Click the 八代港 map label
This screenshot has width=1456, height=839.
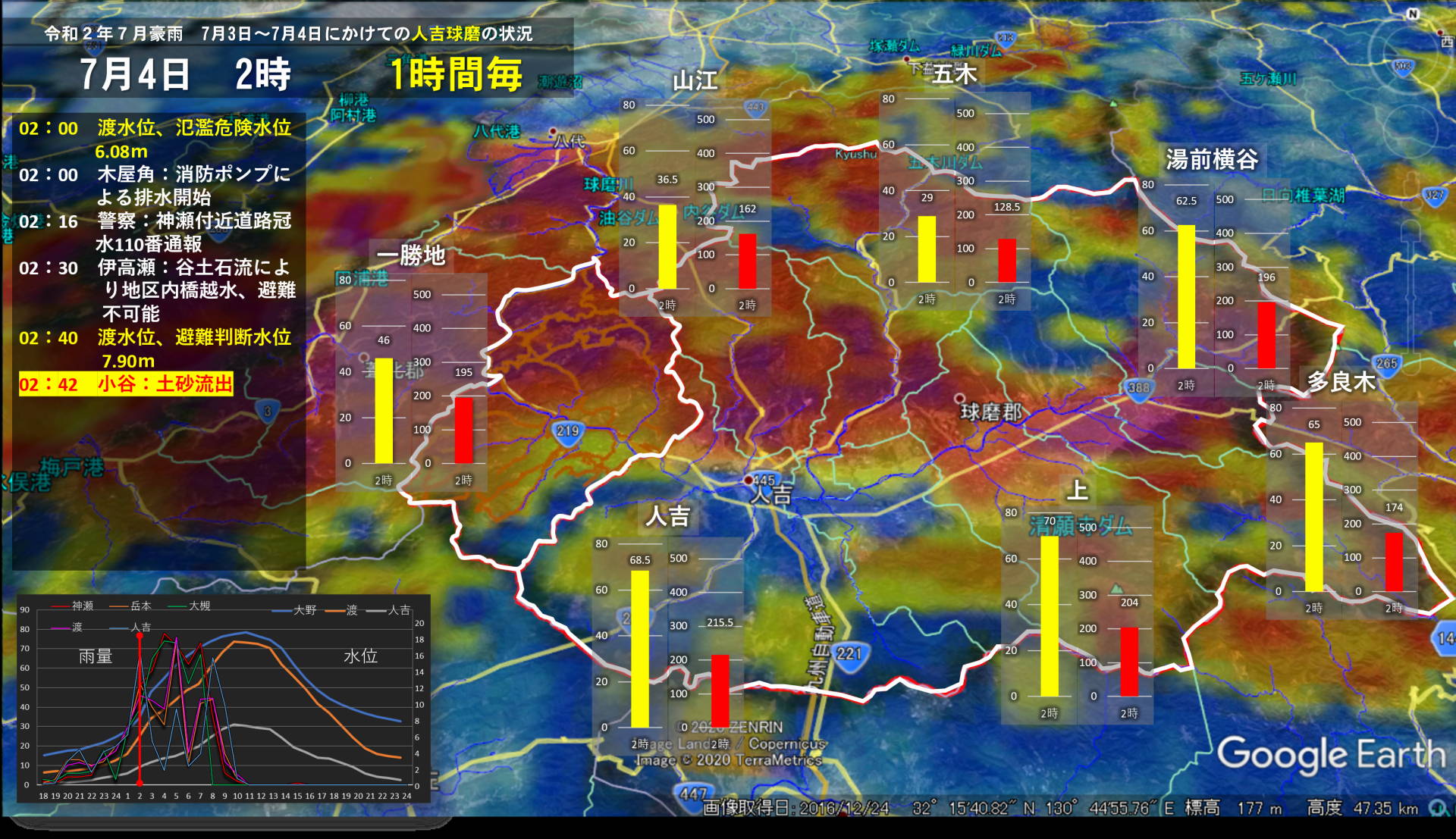click(x=497, y=130)
